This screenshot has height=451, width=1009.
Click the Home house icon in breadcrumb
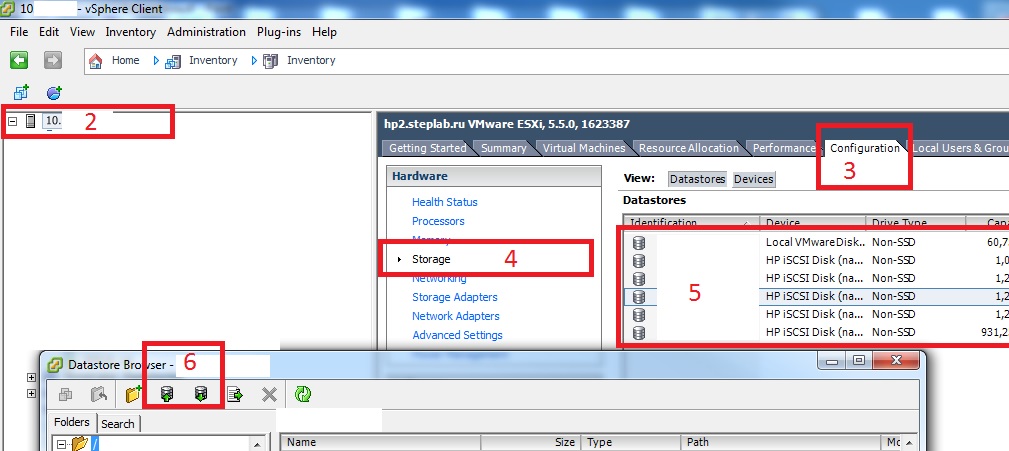click(x=96, y=61)
